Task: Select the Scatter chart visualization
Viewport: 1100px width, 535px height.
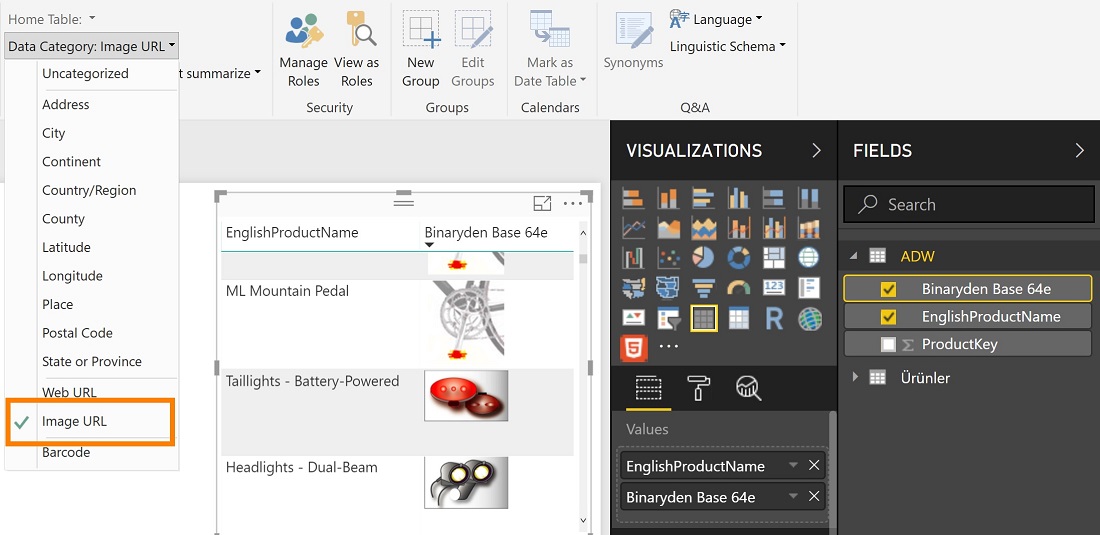Action: pos(668,258)
